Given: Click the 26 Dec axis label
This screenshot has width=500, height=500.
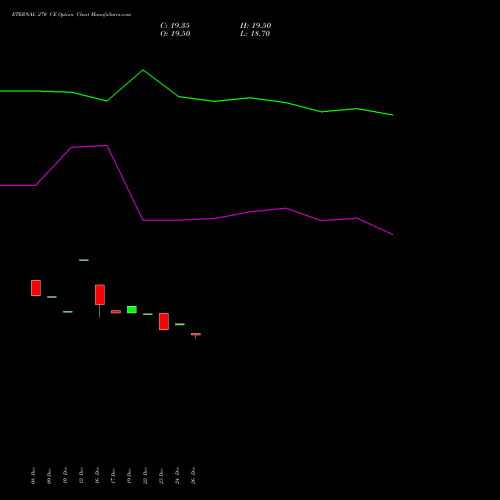Looking at the screenshot, I should tap(193, 476).
